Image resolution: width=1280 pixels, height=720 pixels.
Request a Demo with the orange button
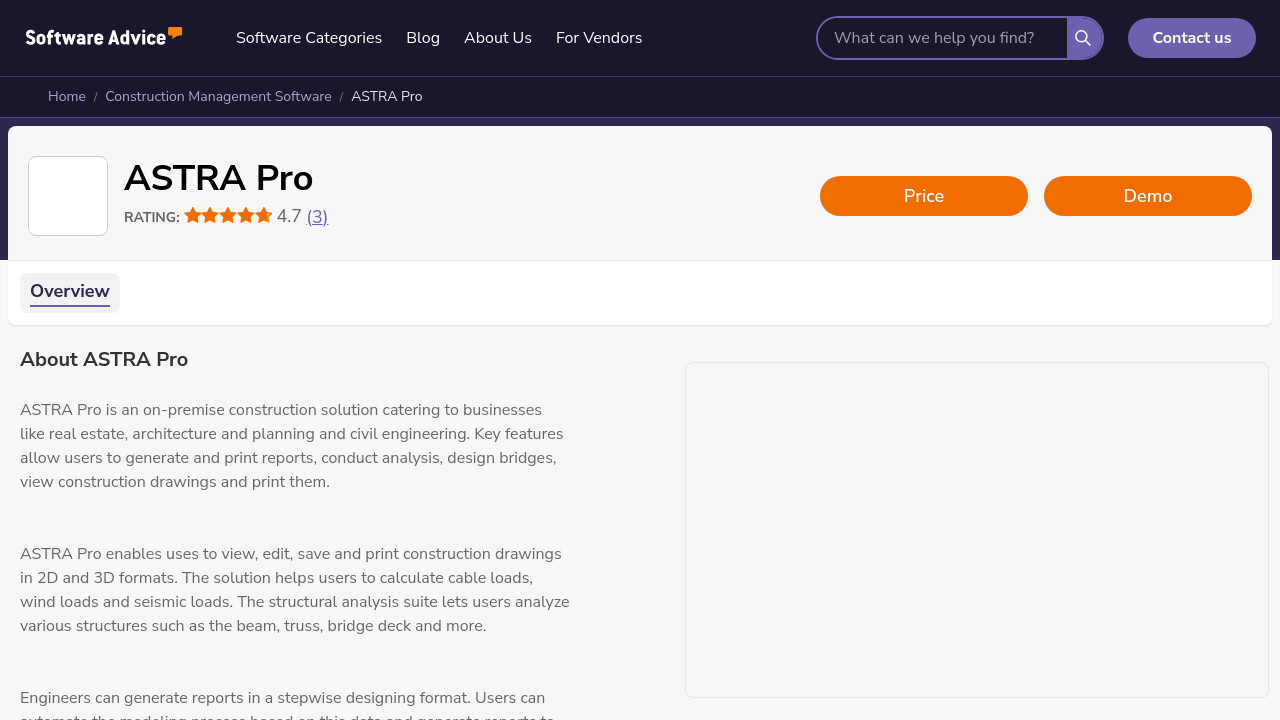click(x=1148, y=196)
